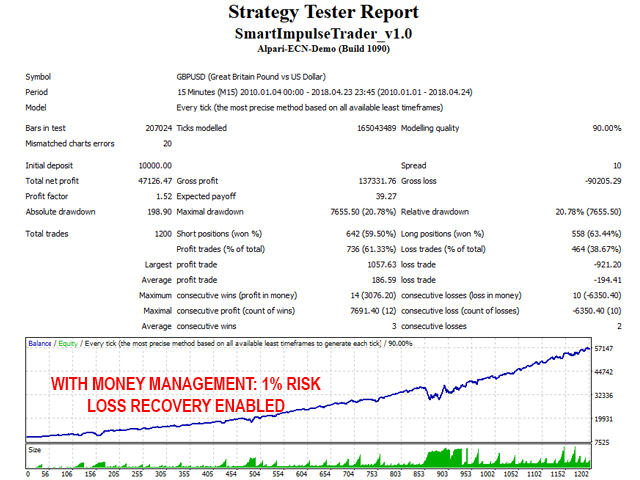
Task: Select the Expected payoff value 39.27
Action: click(x=386, y=196)
